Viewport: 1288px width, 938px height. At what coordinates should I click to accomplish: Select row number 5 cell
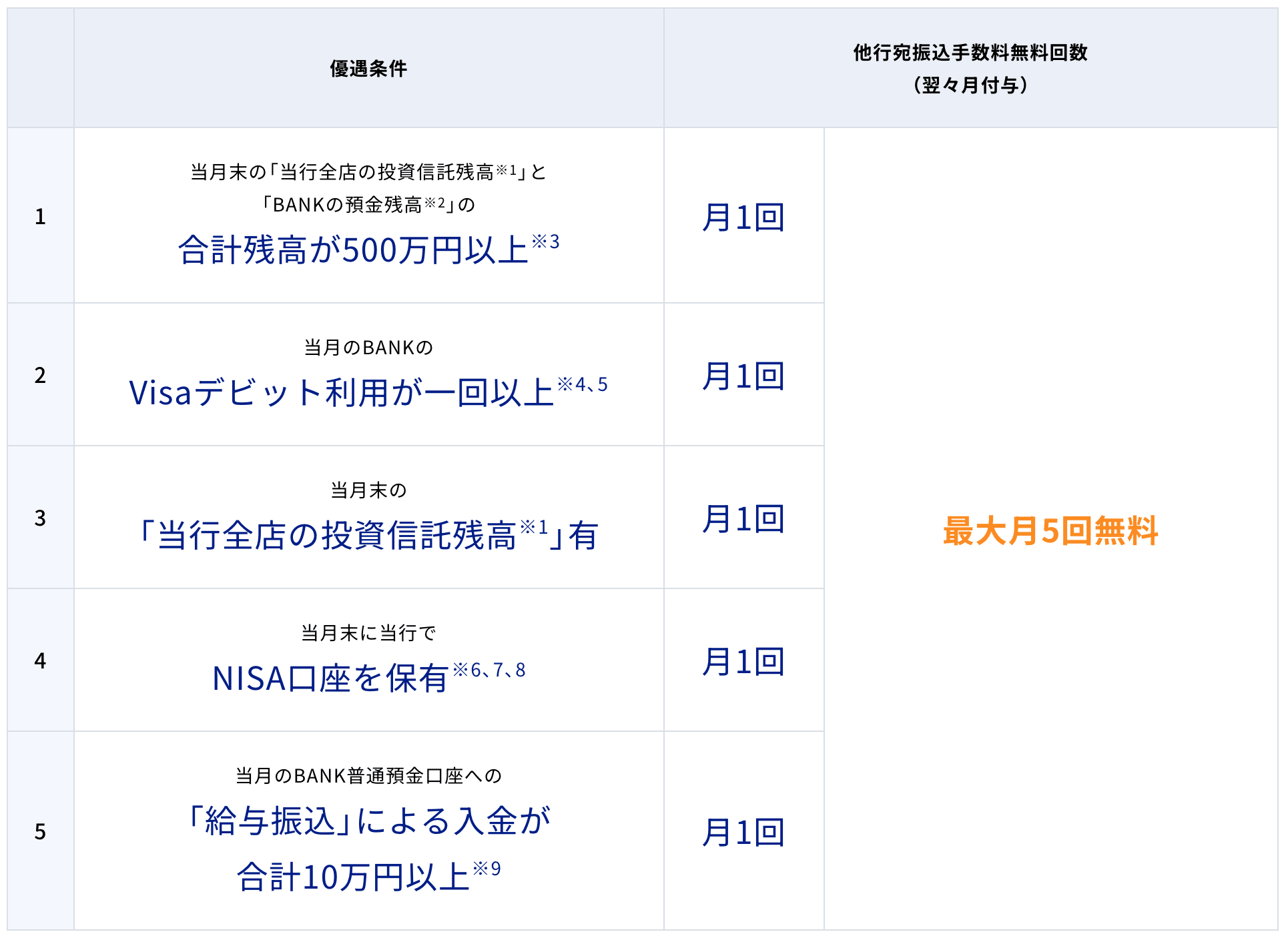(x=41, y=831)
